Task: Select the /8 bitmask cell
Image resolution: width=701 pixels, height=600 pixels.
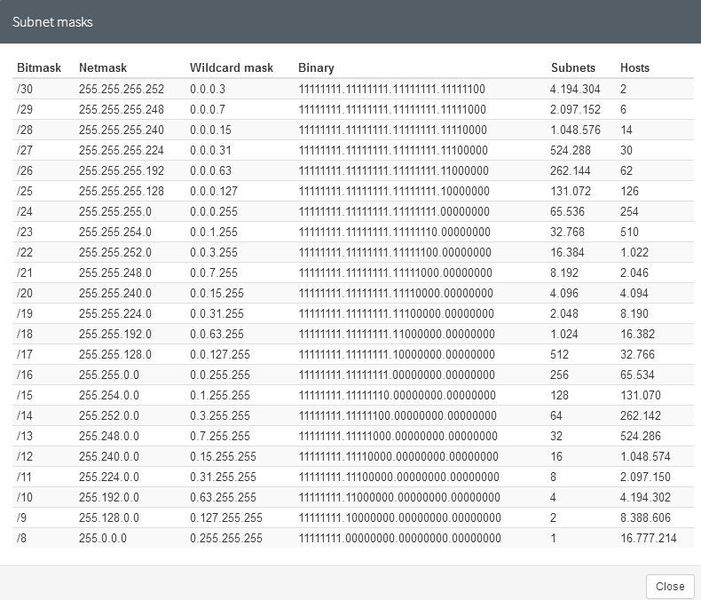Action: (21, 538)
